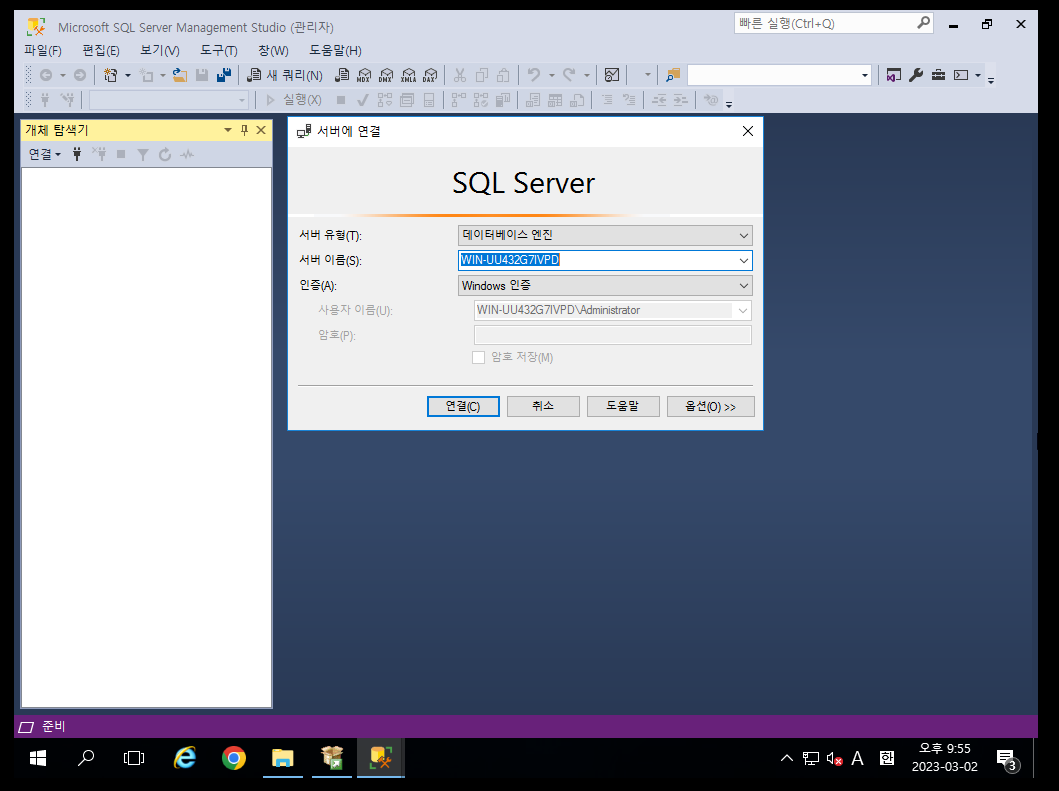Image resolution: width=1059 pixels, height=791 pixels.
Task: Open the 창(W) menu
Action: tap(273, 51)
